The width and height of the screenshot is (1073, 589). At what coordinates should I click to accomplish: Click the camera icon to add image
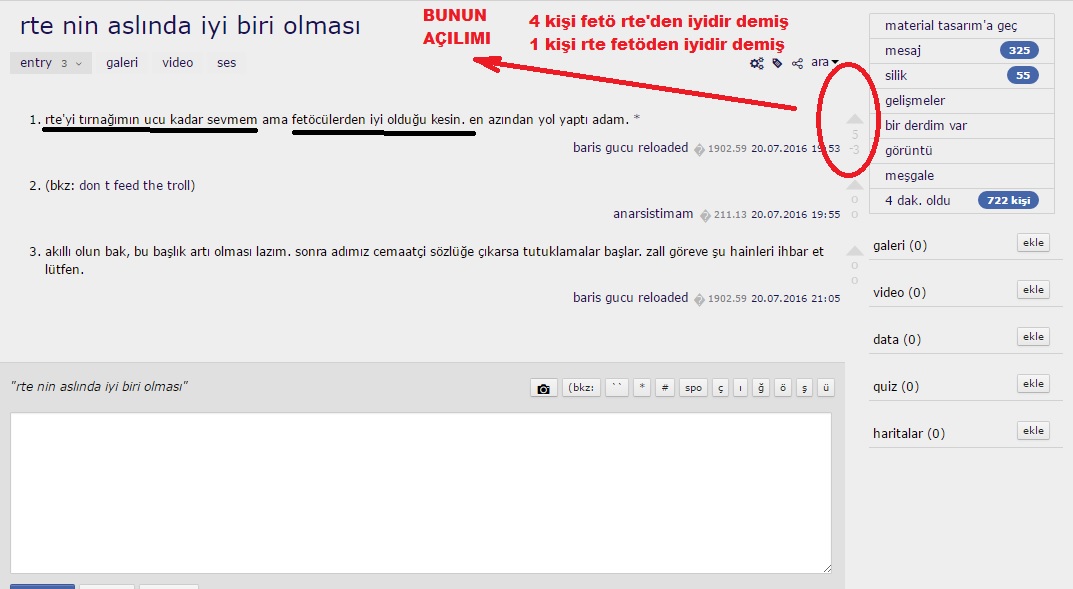click(x=543, y=388)
